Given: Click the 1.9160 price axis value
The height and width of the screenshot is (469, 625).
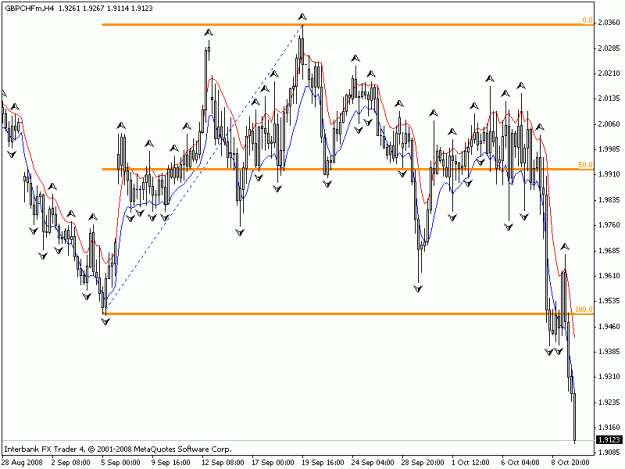Looking at the screenshot, I should [x=609, y=427].
